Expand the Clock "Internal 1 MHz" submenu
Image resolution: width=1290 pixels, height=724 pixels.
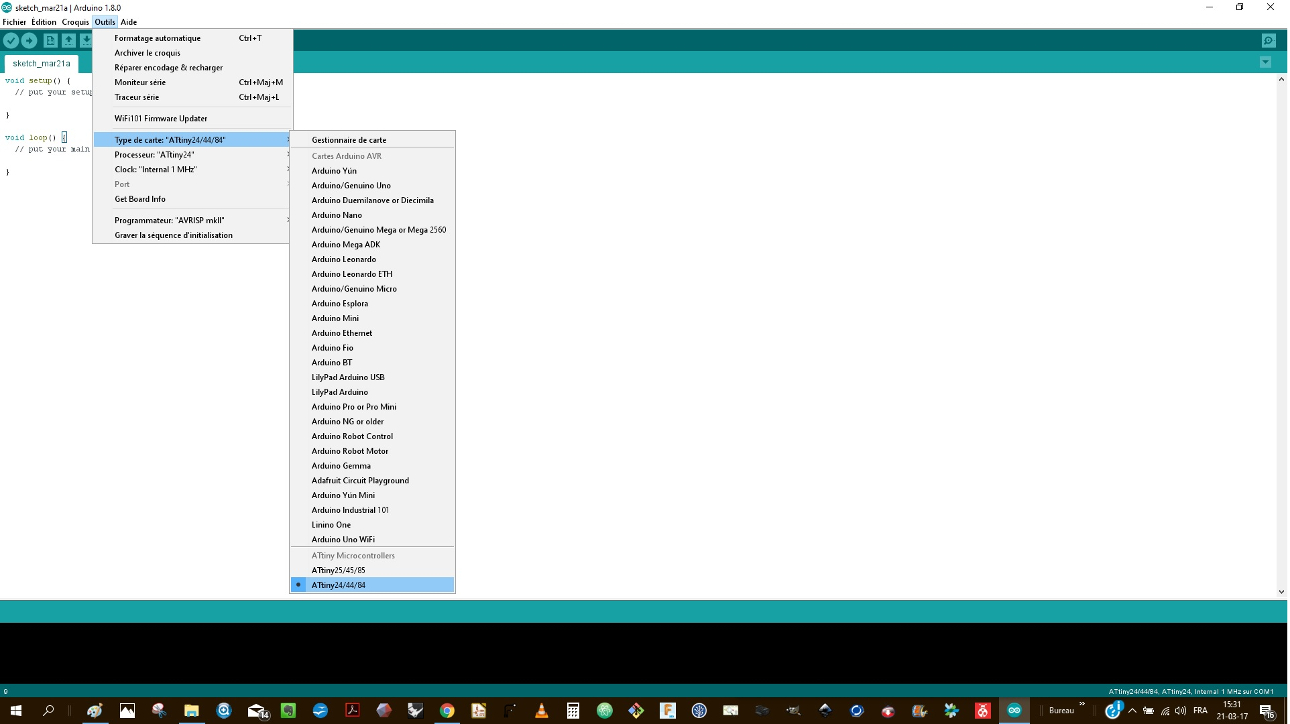click(193, 170)
